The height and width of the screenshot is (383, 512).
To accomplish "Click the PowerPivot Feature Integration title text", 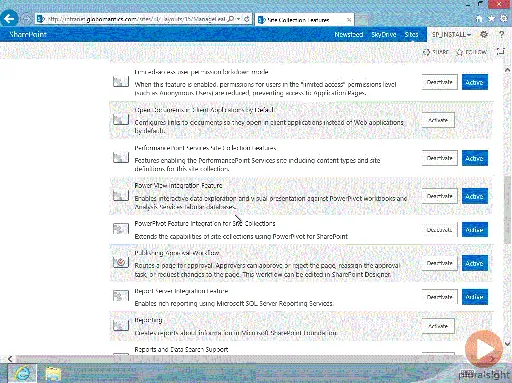I will 205,223.
